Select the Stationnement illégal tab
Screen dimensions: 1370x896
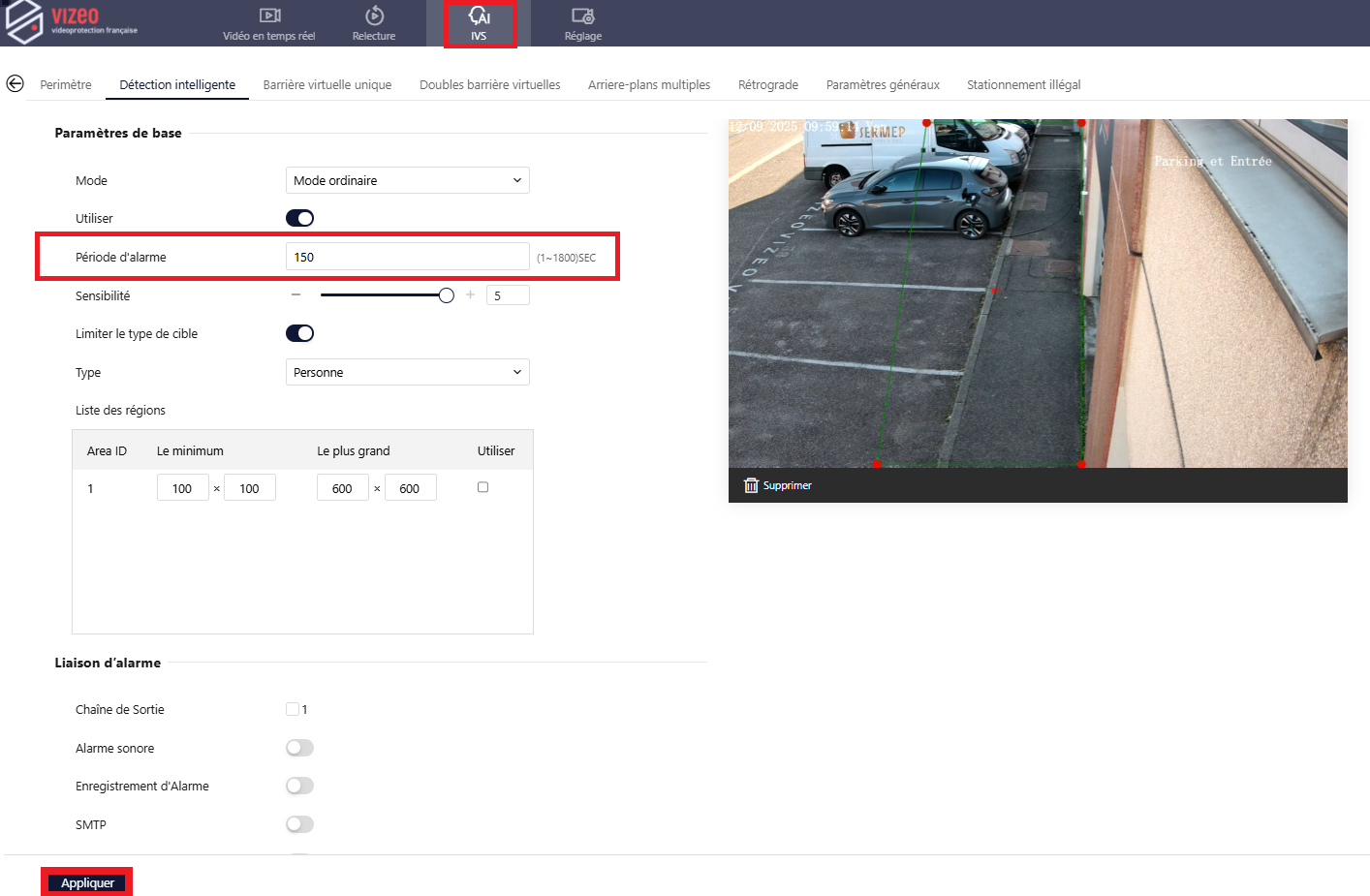1023,85
